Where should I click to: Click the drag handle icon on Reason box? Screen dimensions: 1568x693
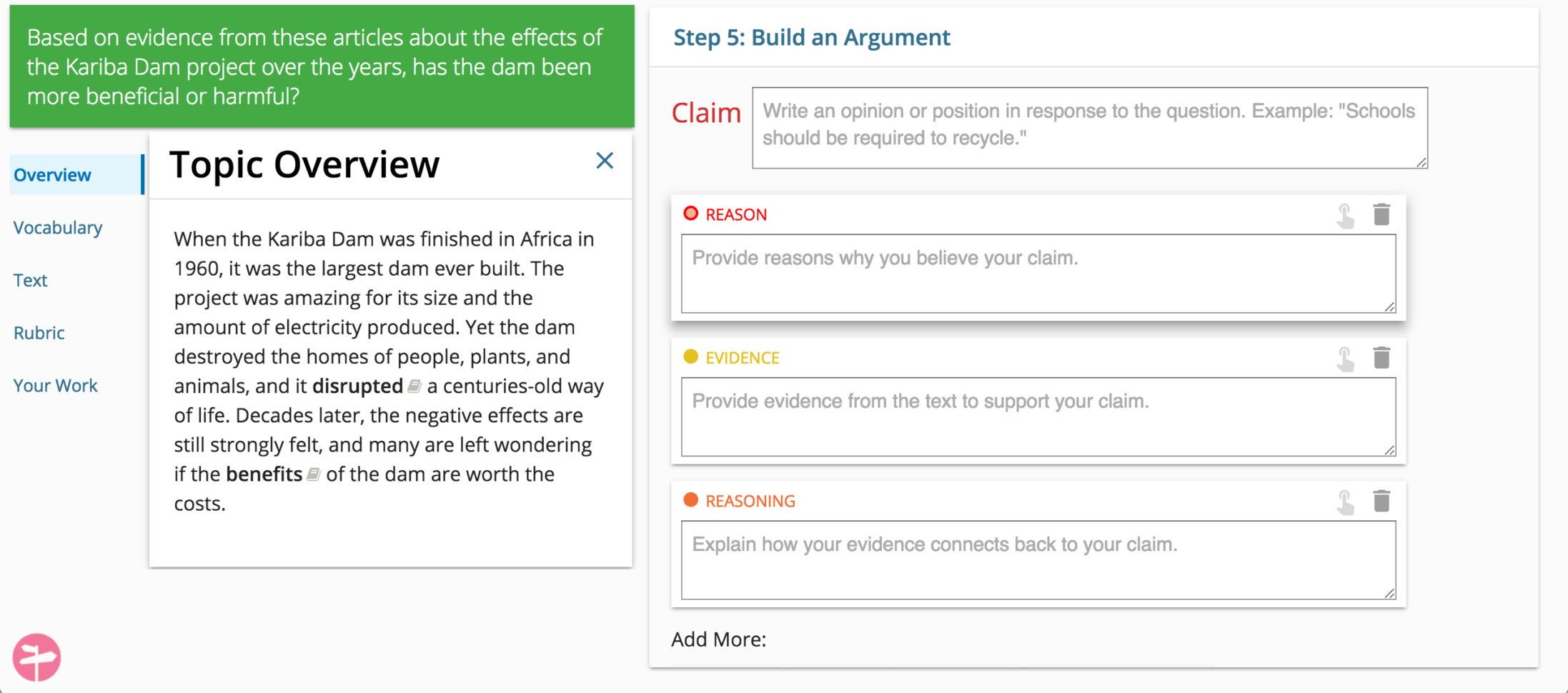[x=1345, y=216]
